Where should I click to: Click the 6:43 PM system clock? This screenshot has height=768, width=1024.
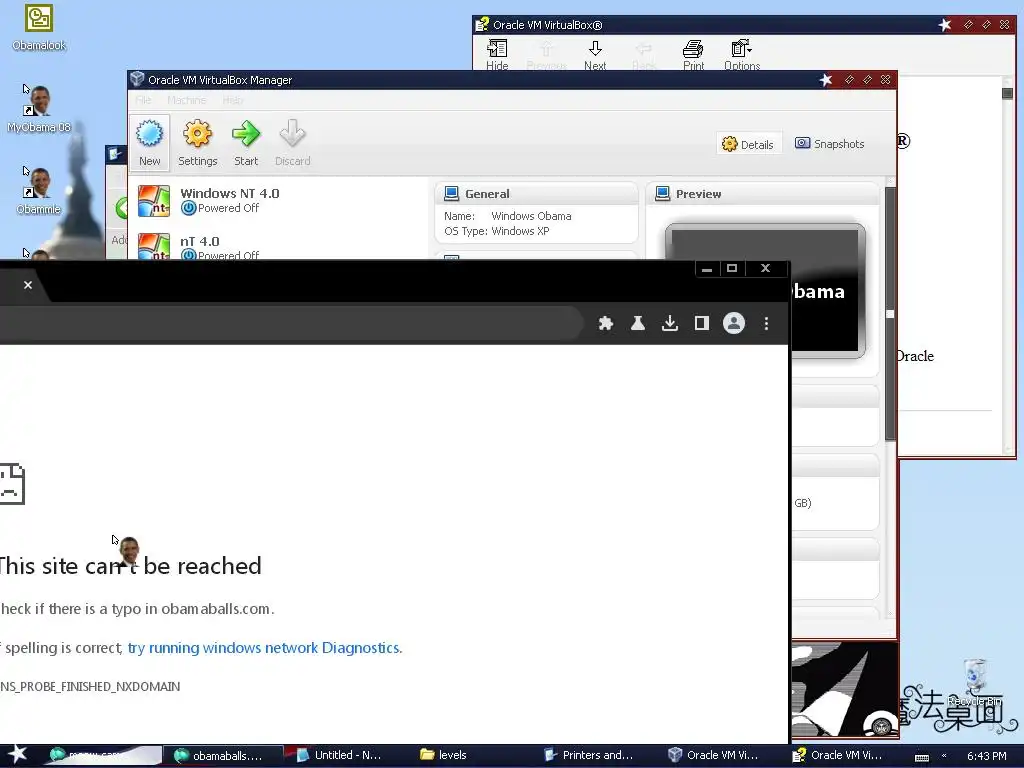coord(987,756)
